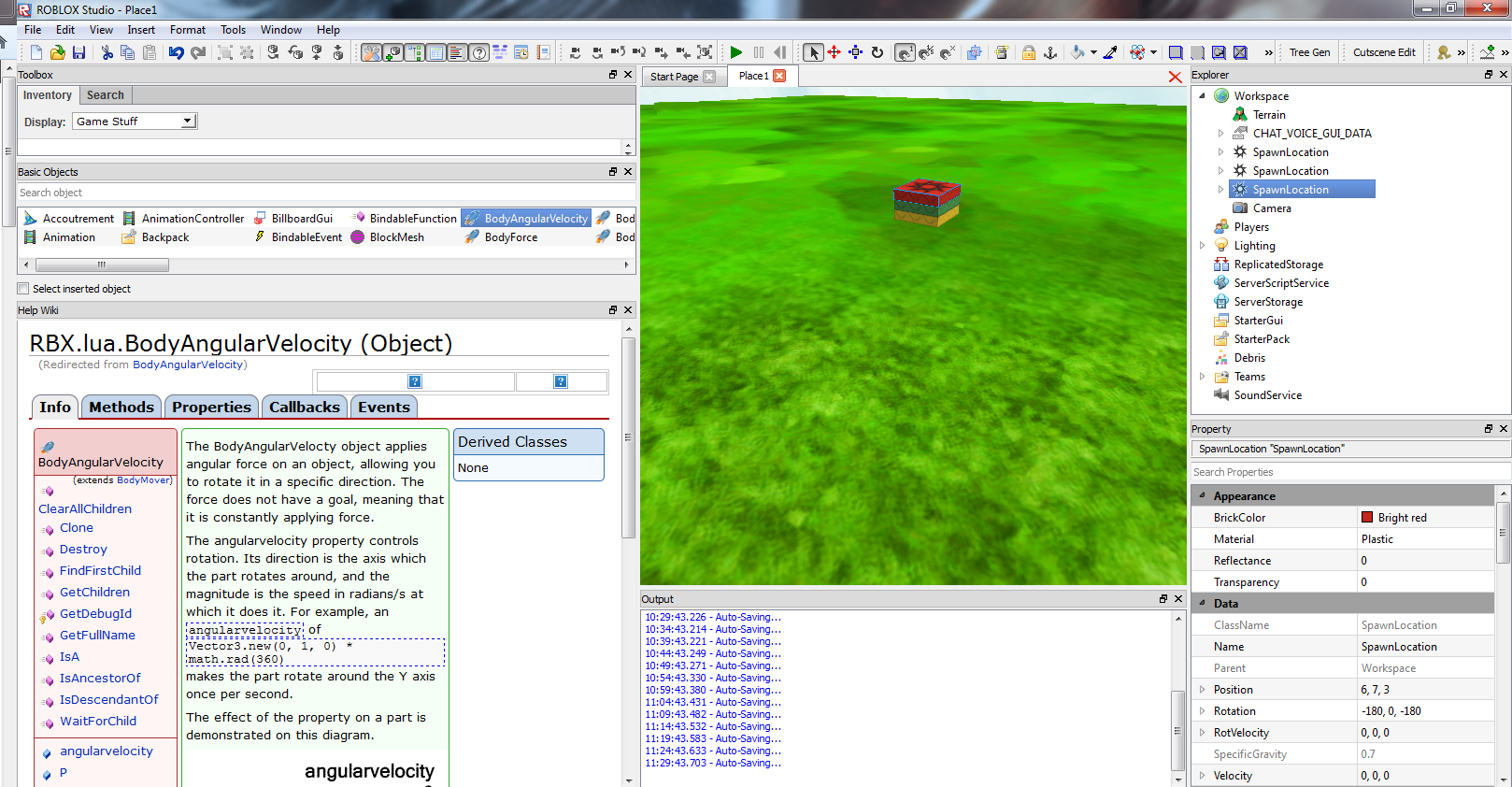
Task: Toggle the Explorer tree view button
Action: 414,52
